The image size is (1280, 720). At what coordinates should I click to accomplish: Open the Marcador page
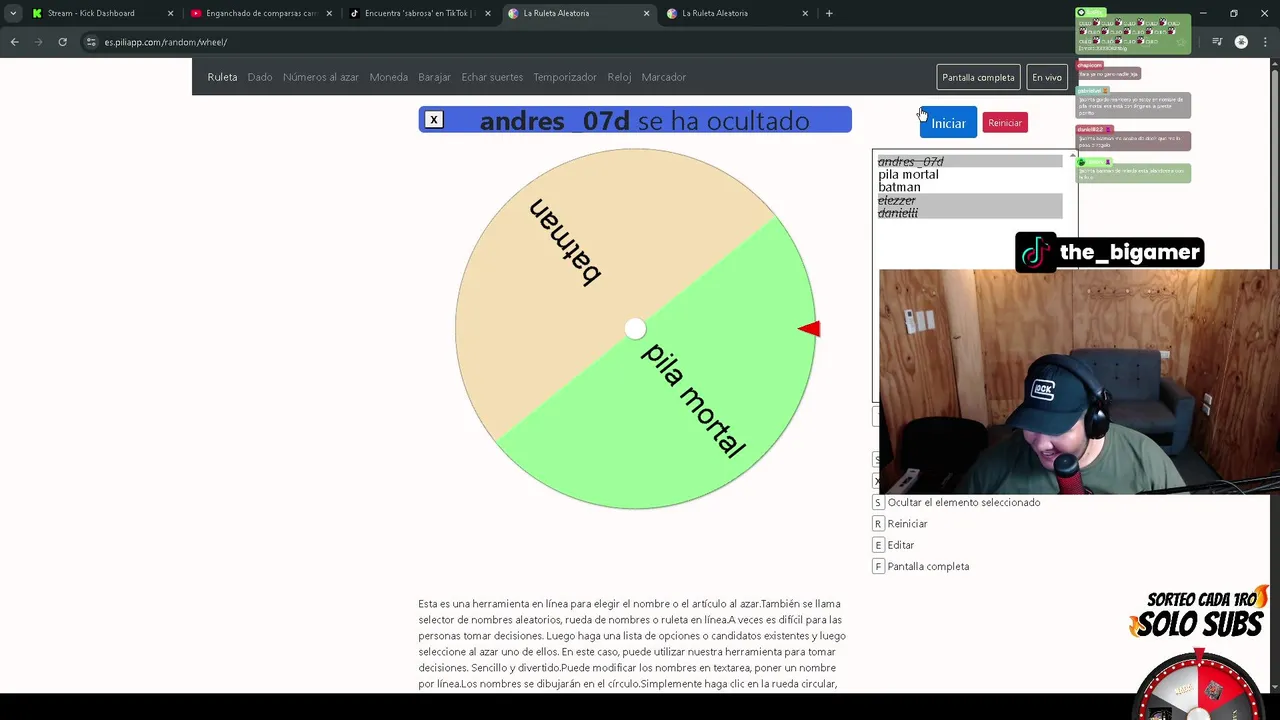click(664, 77)
